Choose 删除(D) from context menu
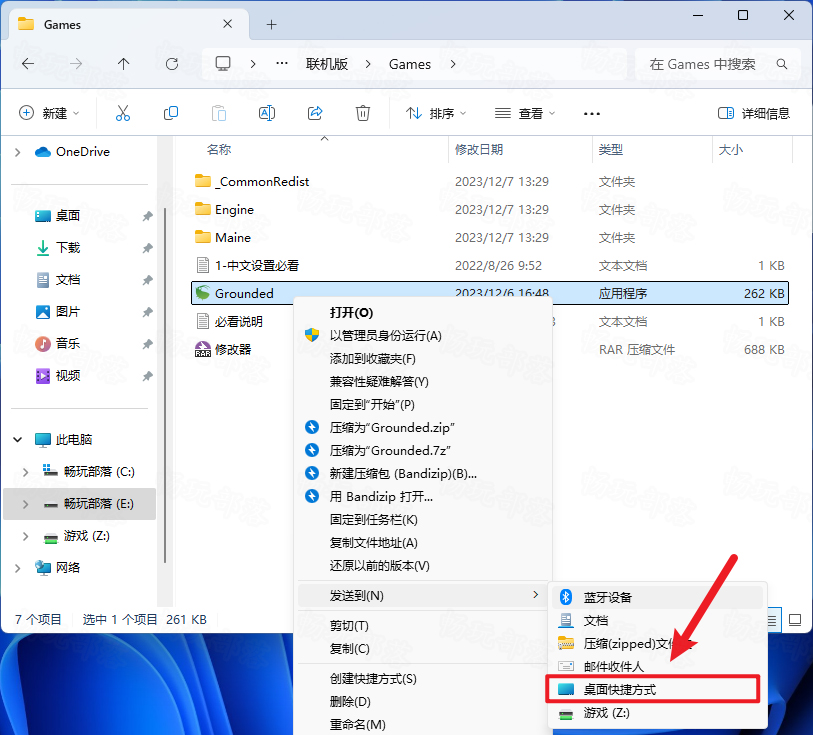Screen dimensions: 813x735 click(423, 701)
